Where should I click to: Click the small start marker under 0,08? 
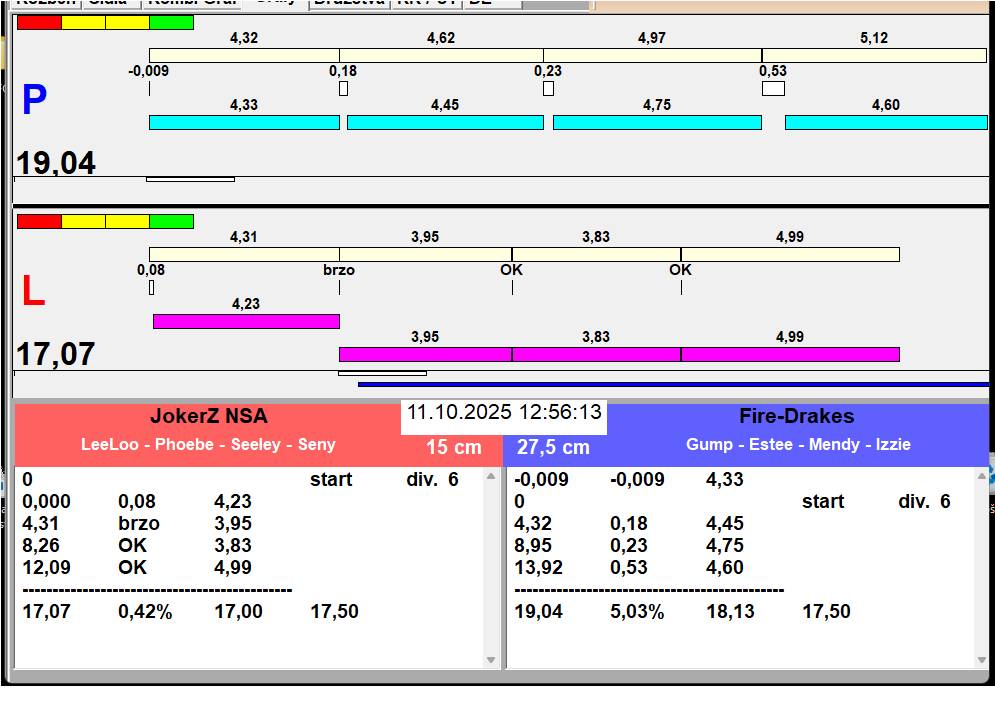click(x=151, y=287)
